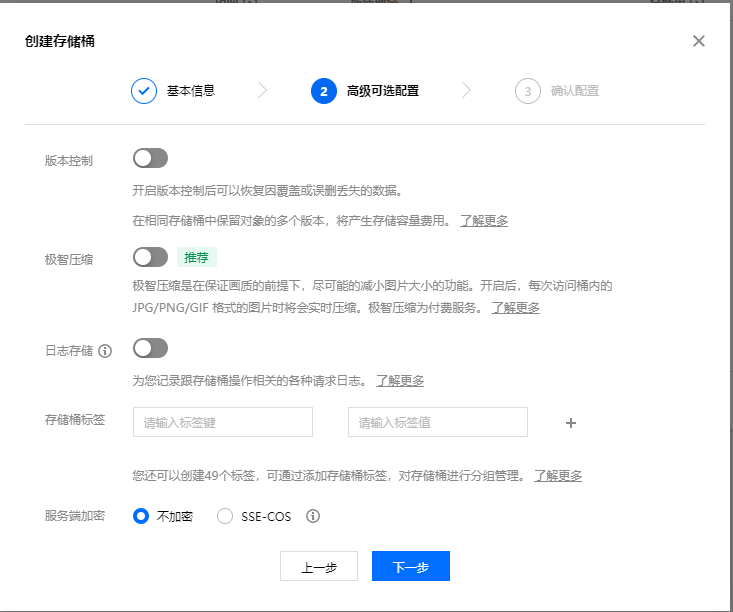The image size is (733, 612).
Task: Jump to the 确认配置 step label
Action: pyautogui.click(x=575, y=91)
